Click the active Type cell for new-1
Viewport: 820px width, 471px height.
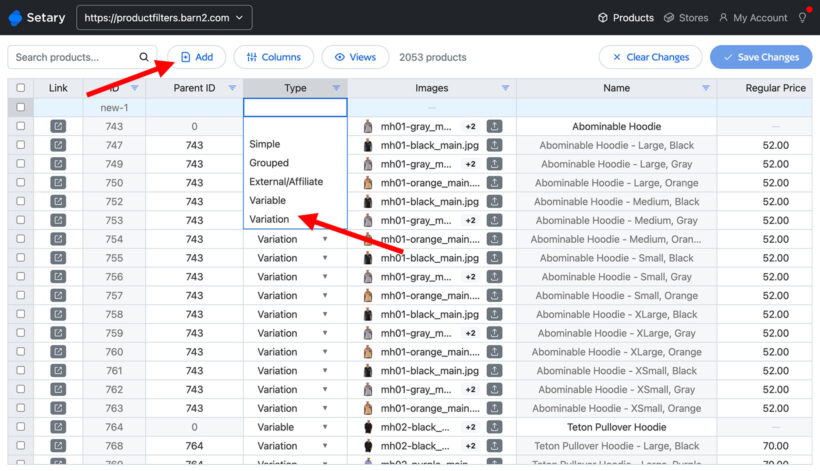(295, 108)
